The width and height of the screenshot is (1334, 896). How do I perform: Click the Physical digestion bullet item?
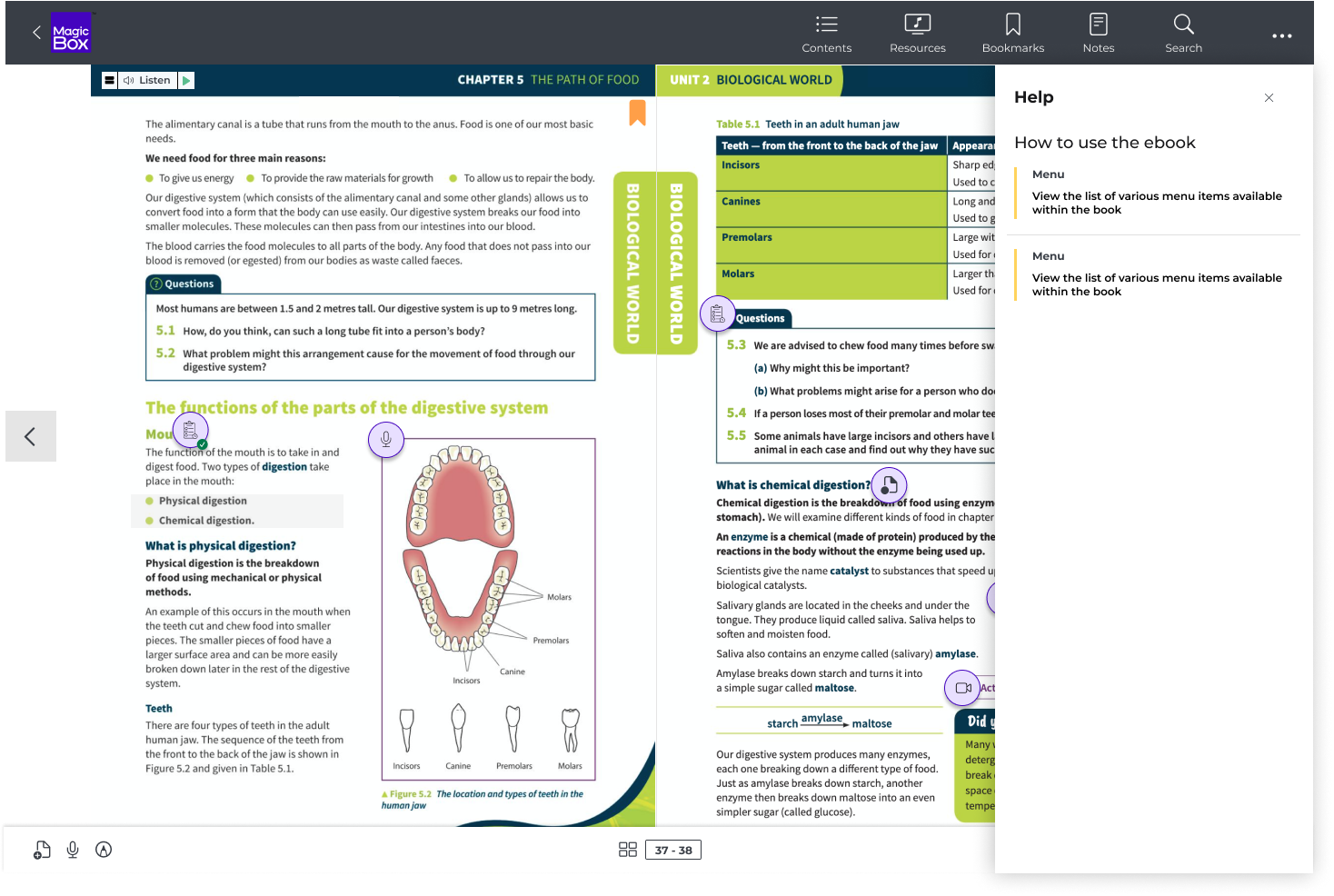click(203, 501)
